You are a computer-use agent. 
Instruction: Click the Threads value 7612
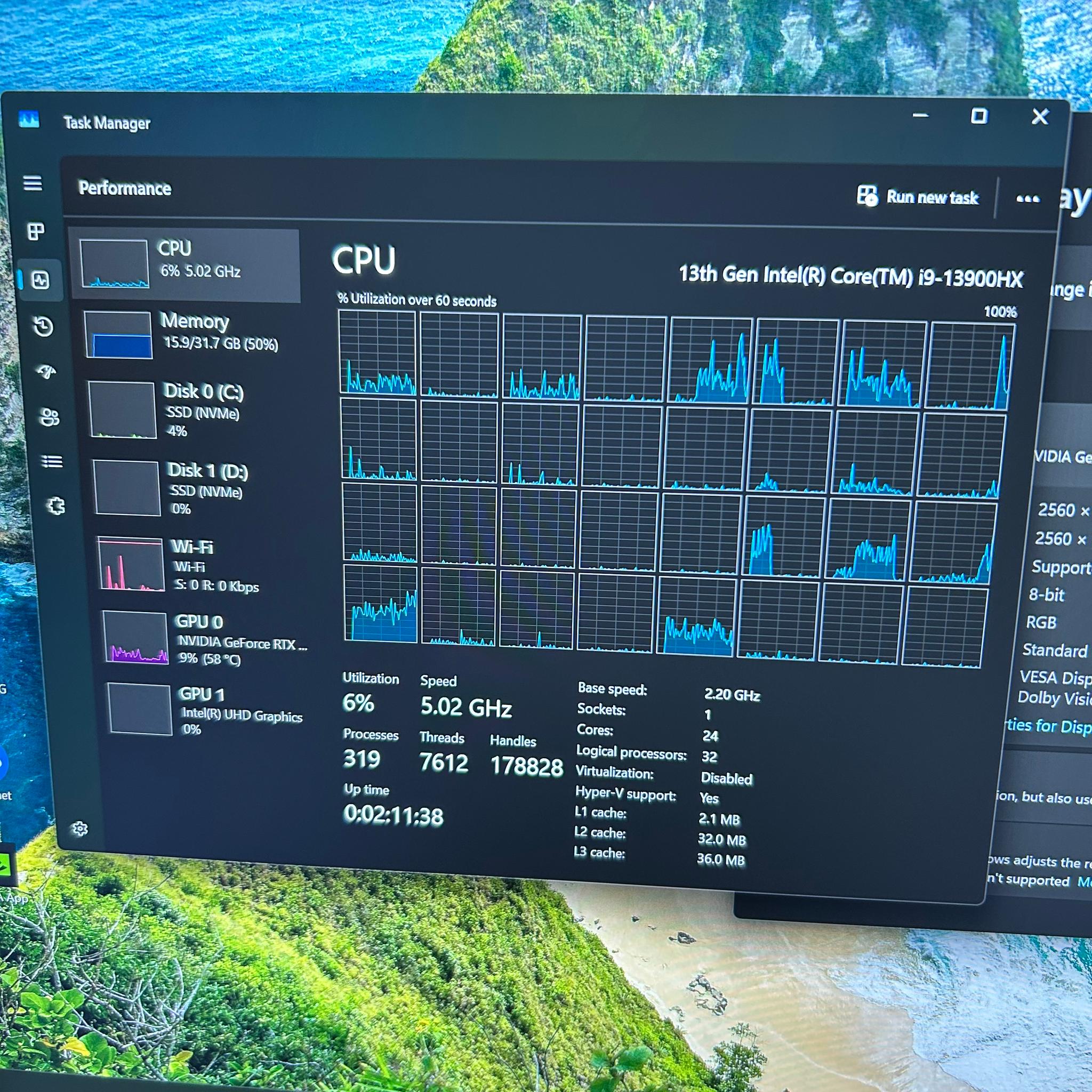tap(444, 763)
